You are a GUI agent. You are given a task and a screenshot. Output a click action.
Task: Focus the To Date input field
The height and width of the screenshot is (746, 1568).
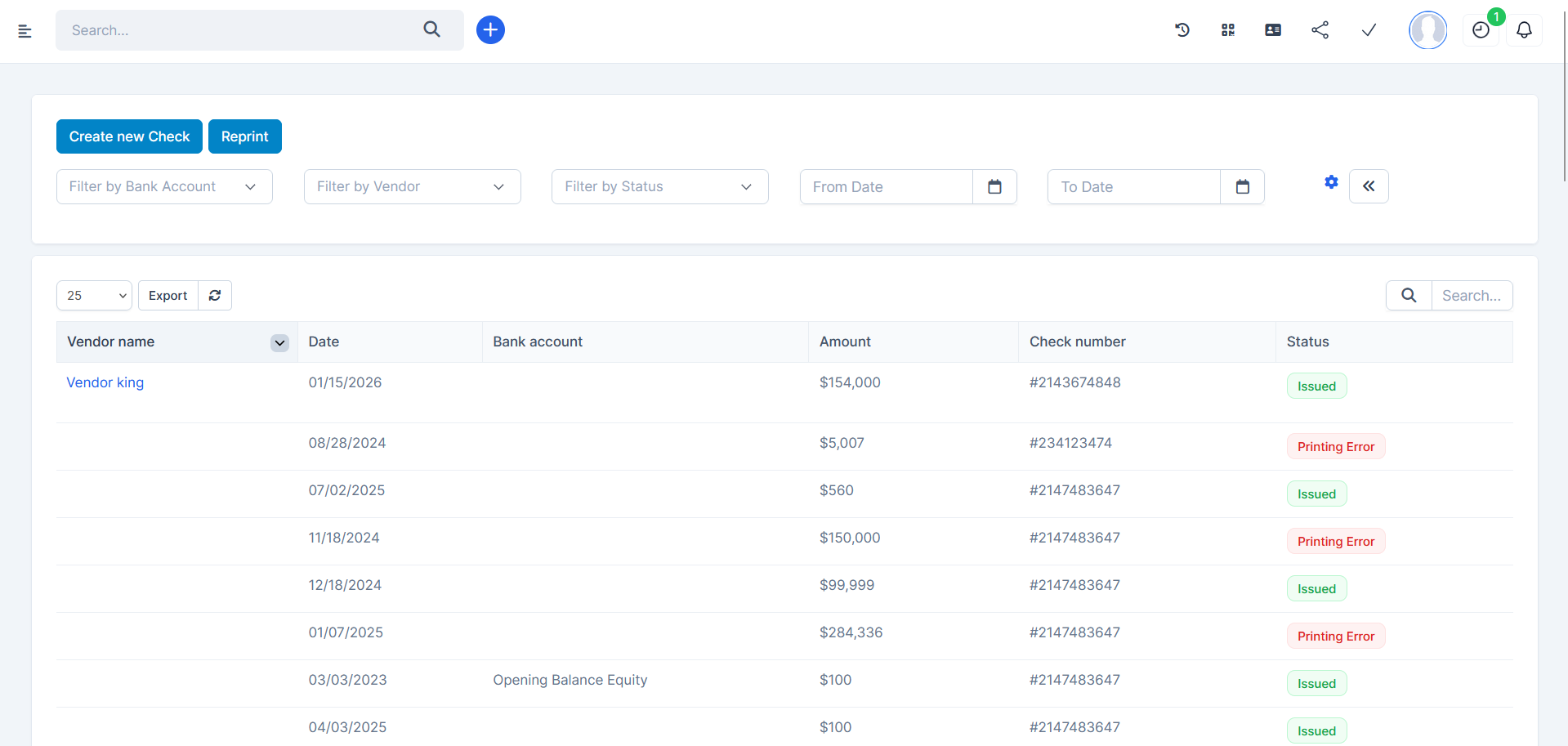[x=1133, y=186]
